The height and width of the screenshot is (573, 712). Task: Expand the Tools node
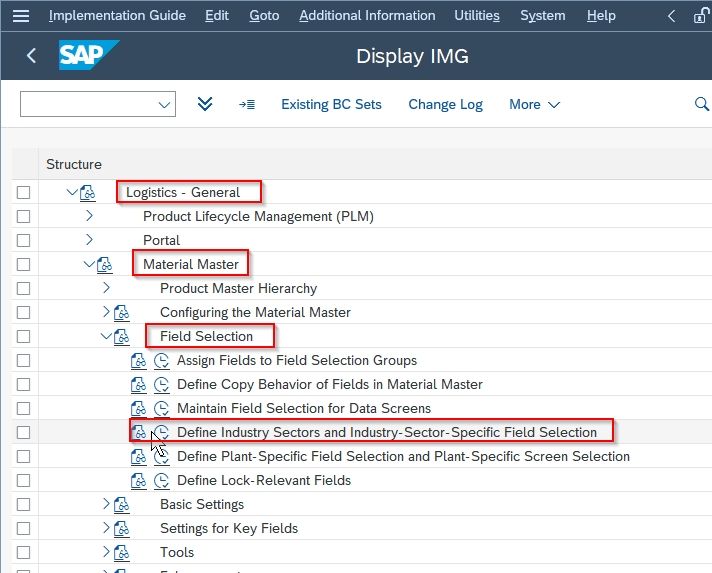click(106, 552)
